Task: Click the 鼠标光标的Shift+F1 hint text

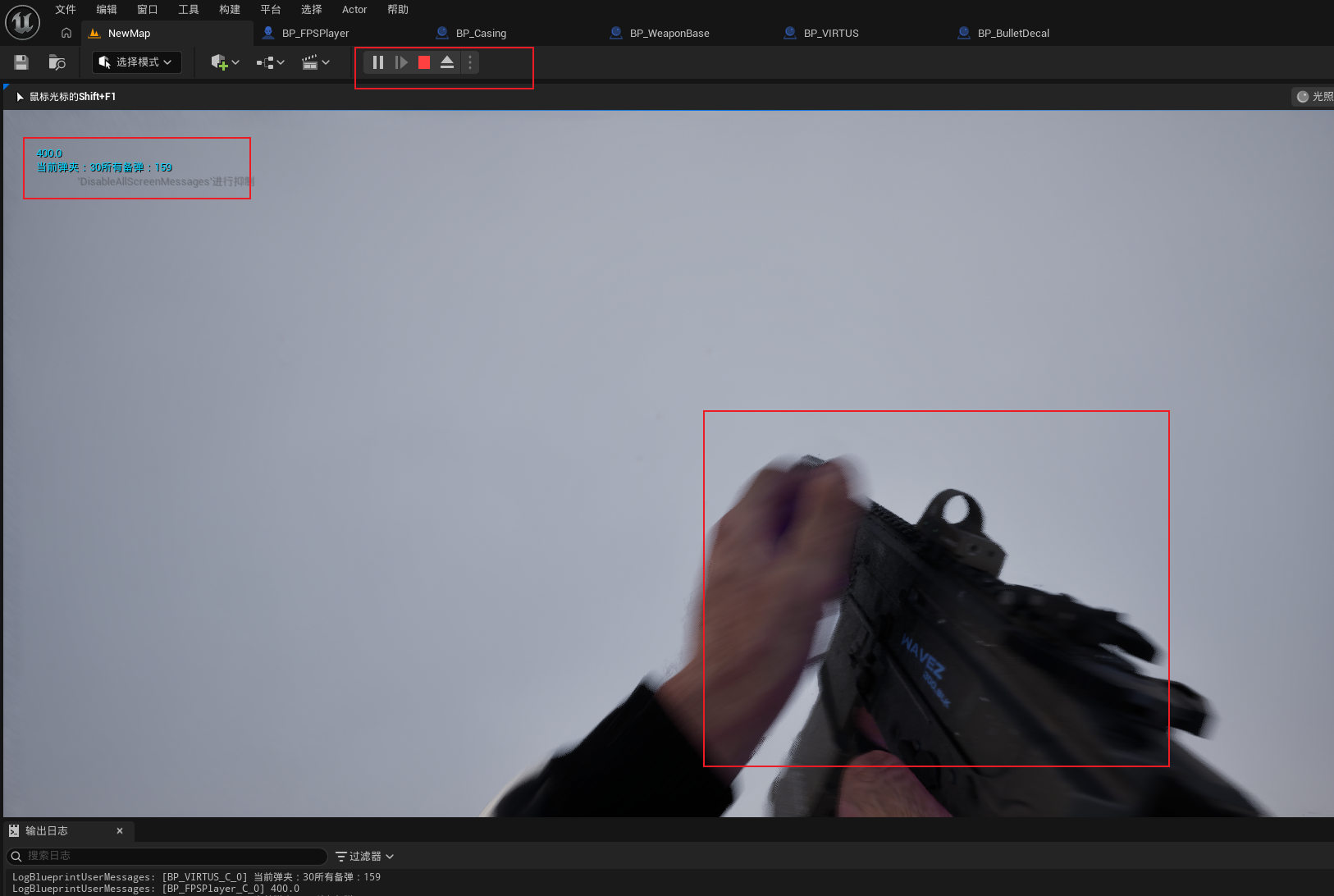Action: pos(72,97)
